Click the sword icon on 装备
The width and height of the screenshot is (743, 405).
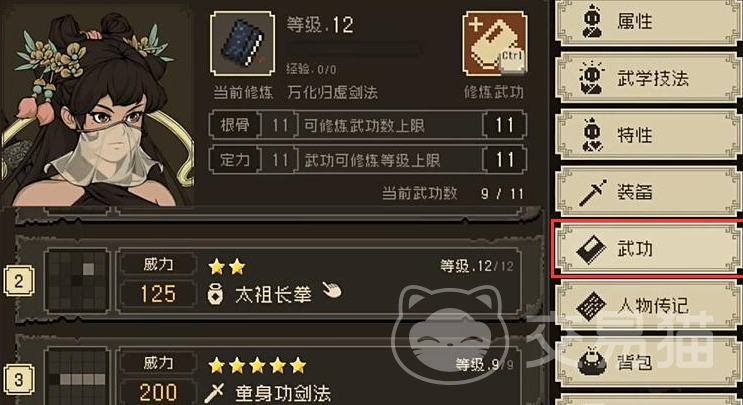point(592,192)
